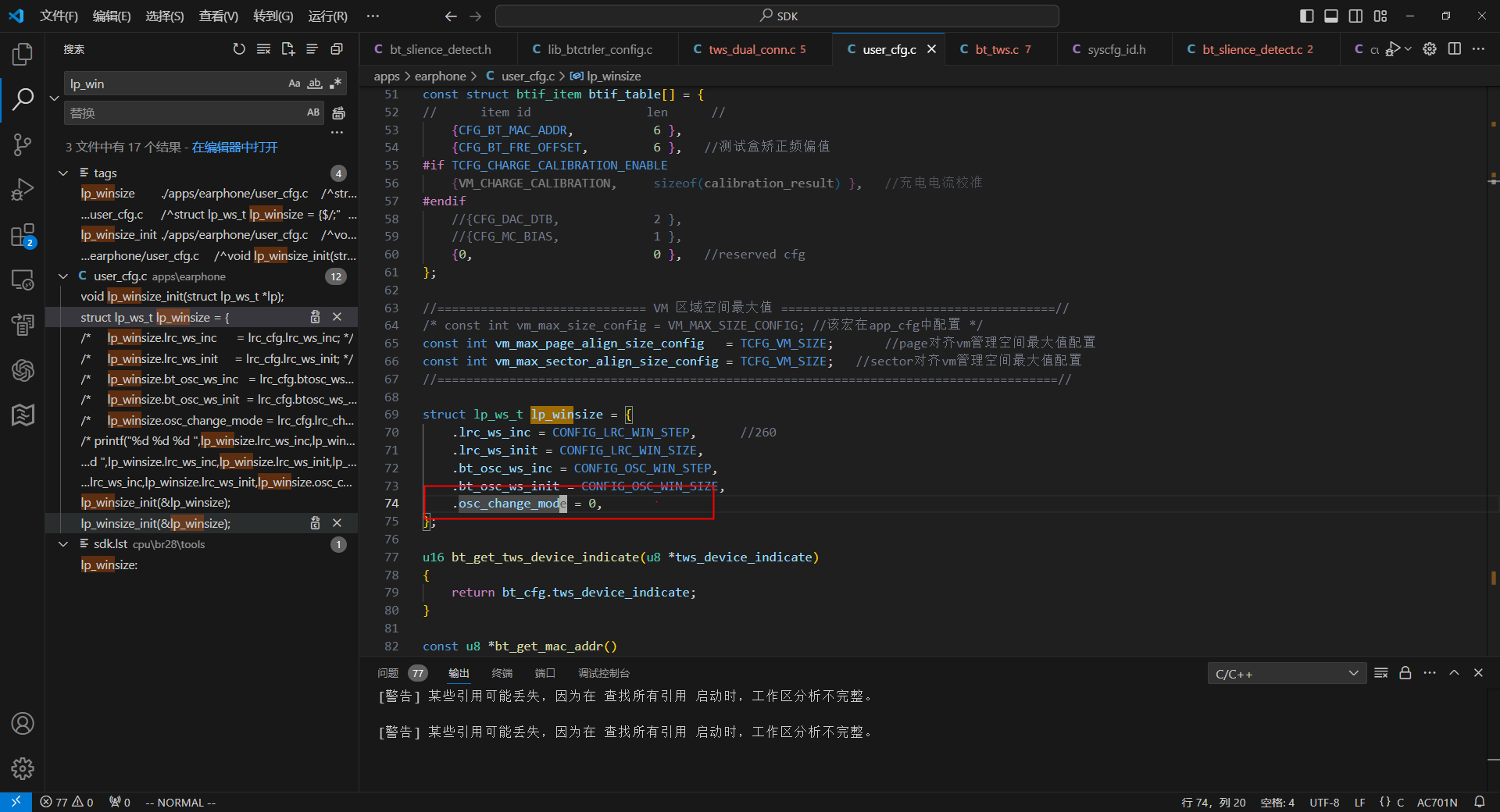Toggle Match Case in search
The width and height of the screenshot is (1500, 812).
point(295,84)
